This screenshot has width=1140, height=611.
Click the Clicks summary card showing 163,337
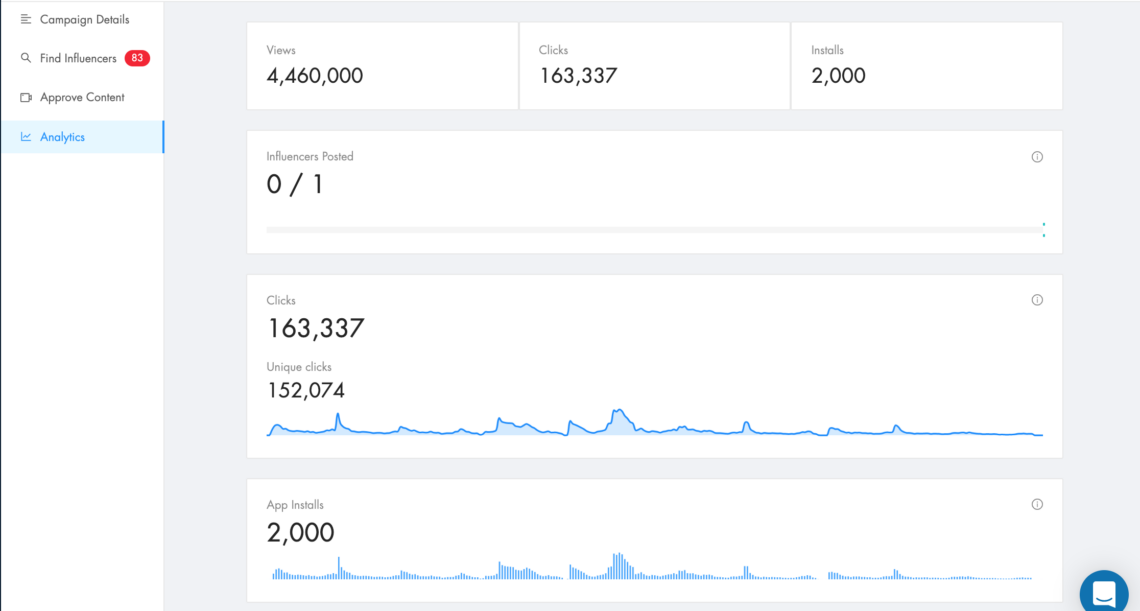click(654, 65)
